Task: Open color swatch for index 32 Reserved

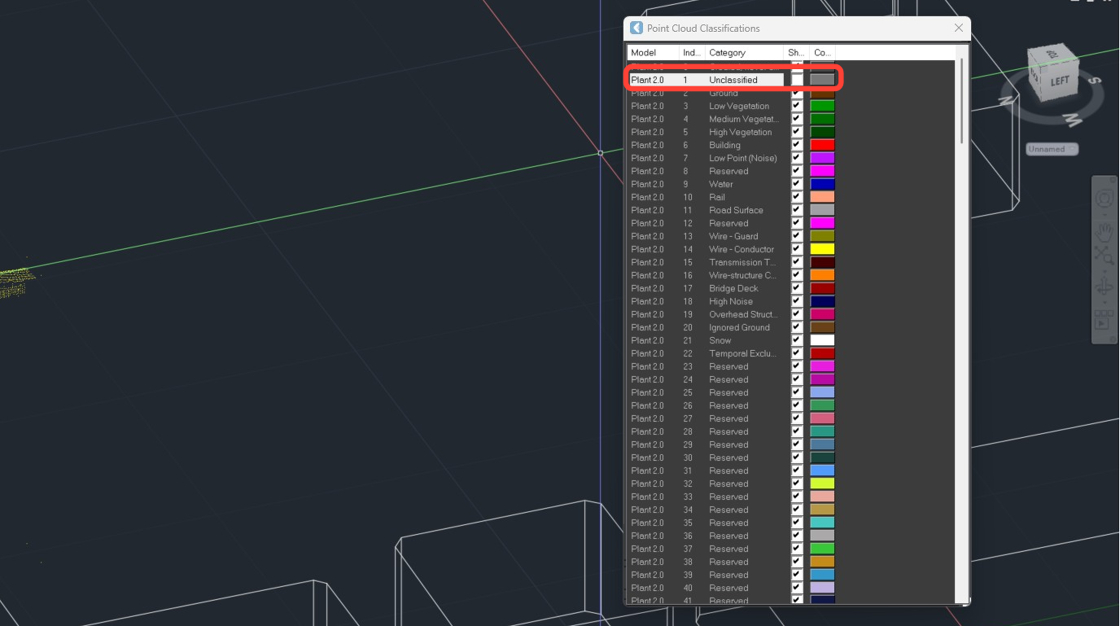Action: (x=822, y=483)
